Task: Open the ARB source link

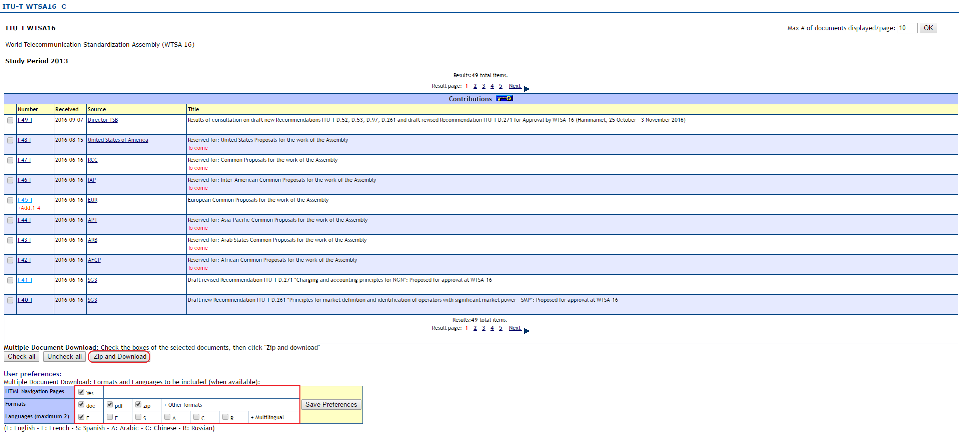Action: click(x=92, y=239)
